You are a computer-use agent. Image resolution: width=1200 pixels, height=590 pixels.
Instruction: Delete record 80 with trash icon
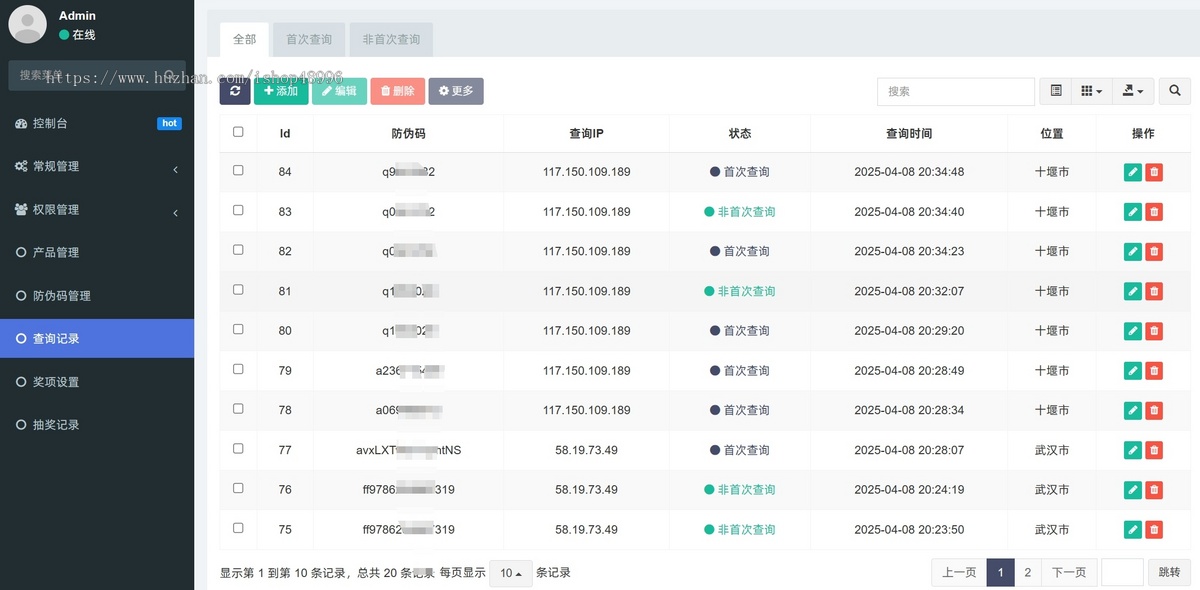click(x=1154, y=331)
